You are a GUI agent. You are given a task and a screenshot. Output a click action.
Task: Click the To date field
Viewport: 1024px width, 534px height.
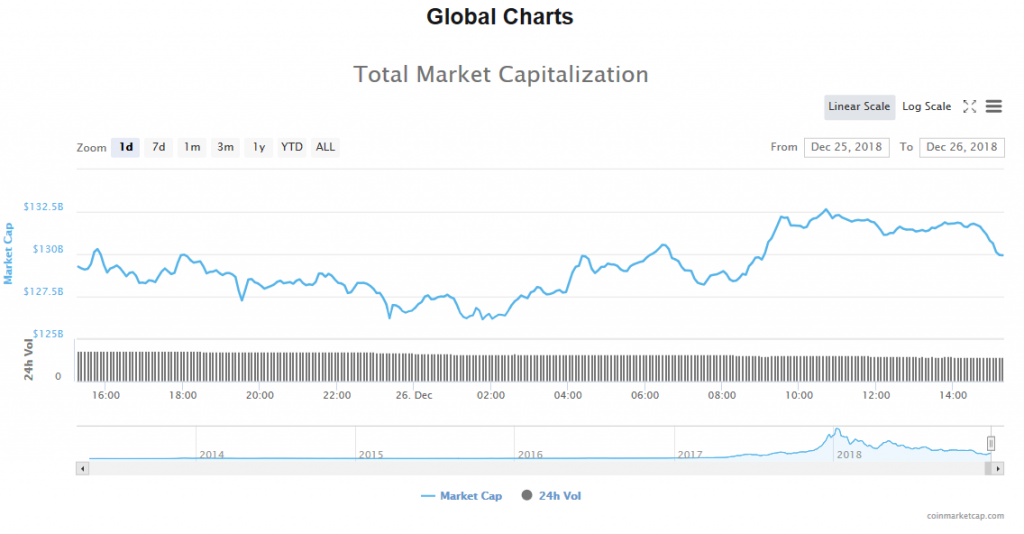[x=961, y=147]
